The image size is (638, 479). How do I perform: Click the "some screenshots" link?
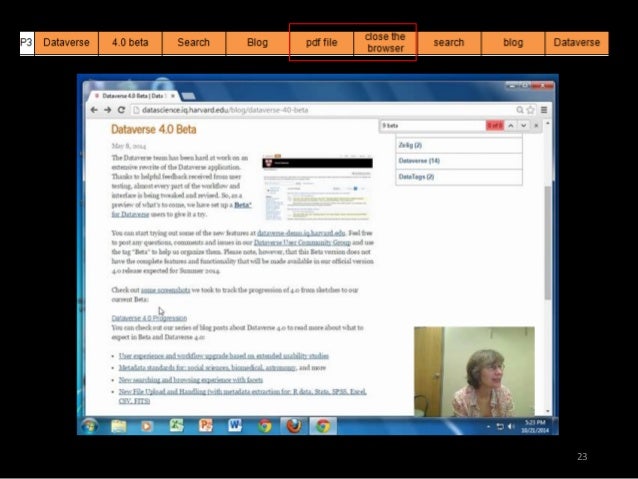(165, 290)
